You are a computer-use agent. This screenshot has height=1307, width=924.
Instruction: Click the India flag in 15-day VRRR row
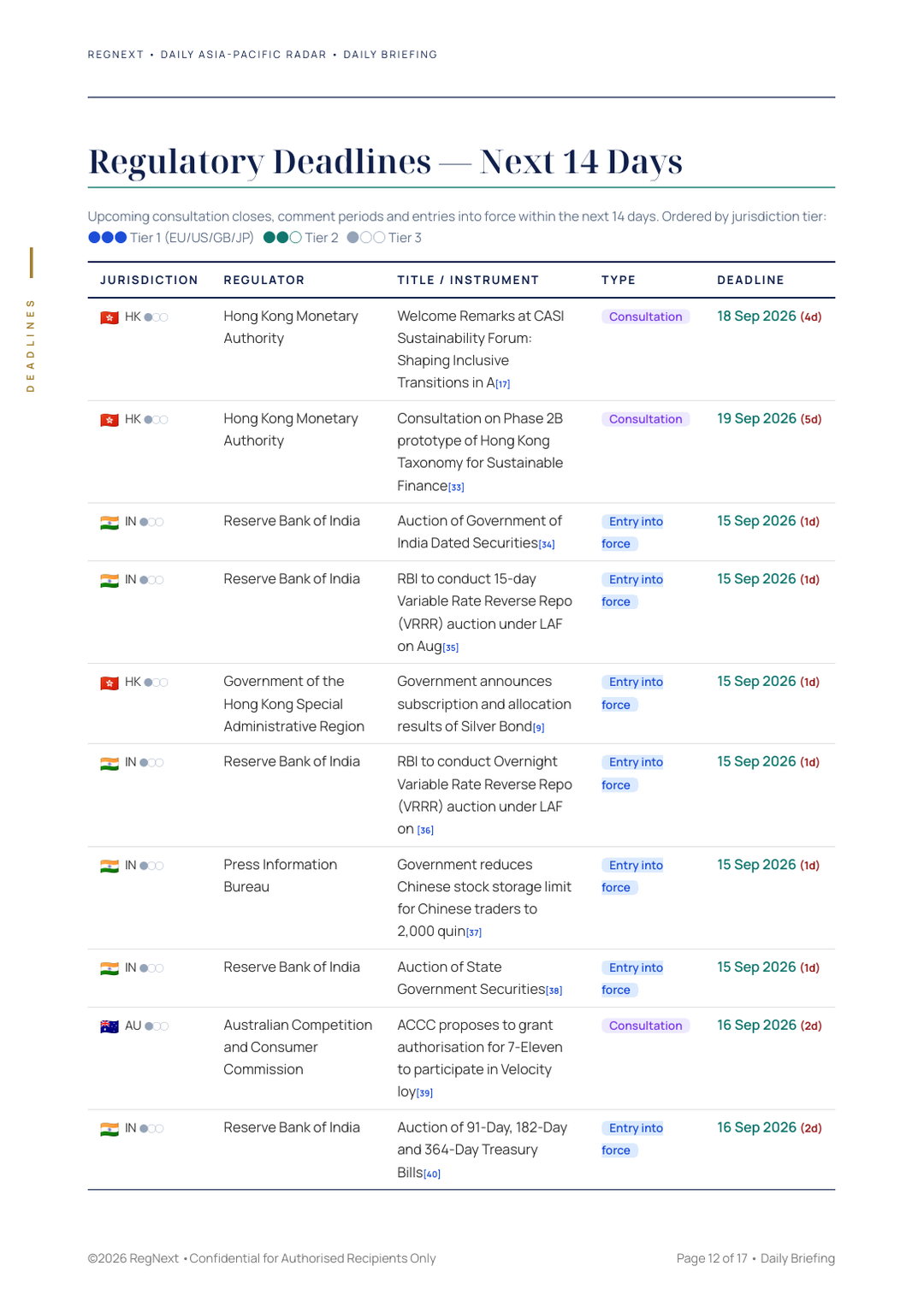(110, 581)
